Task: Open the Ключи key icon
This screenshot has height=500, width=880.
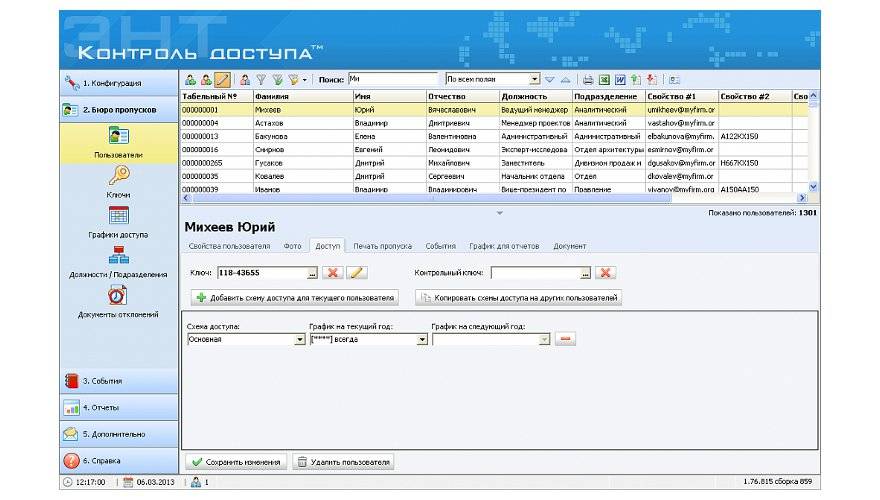Action: click(118, 176)
